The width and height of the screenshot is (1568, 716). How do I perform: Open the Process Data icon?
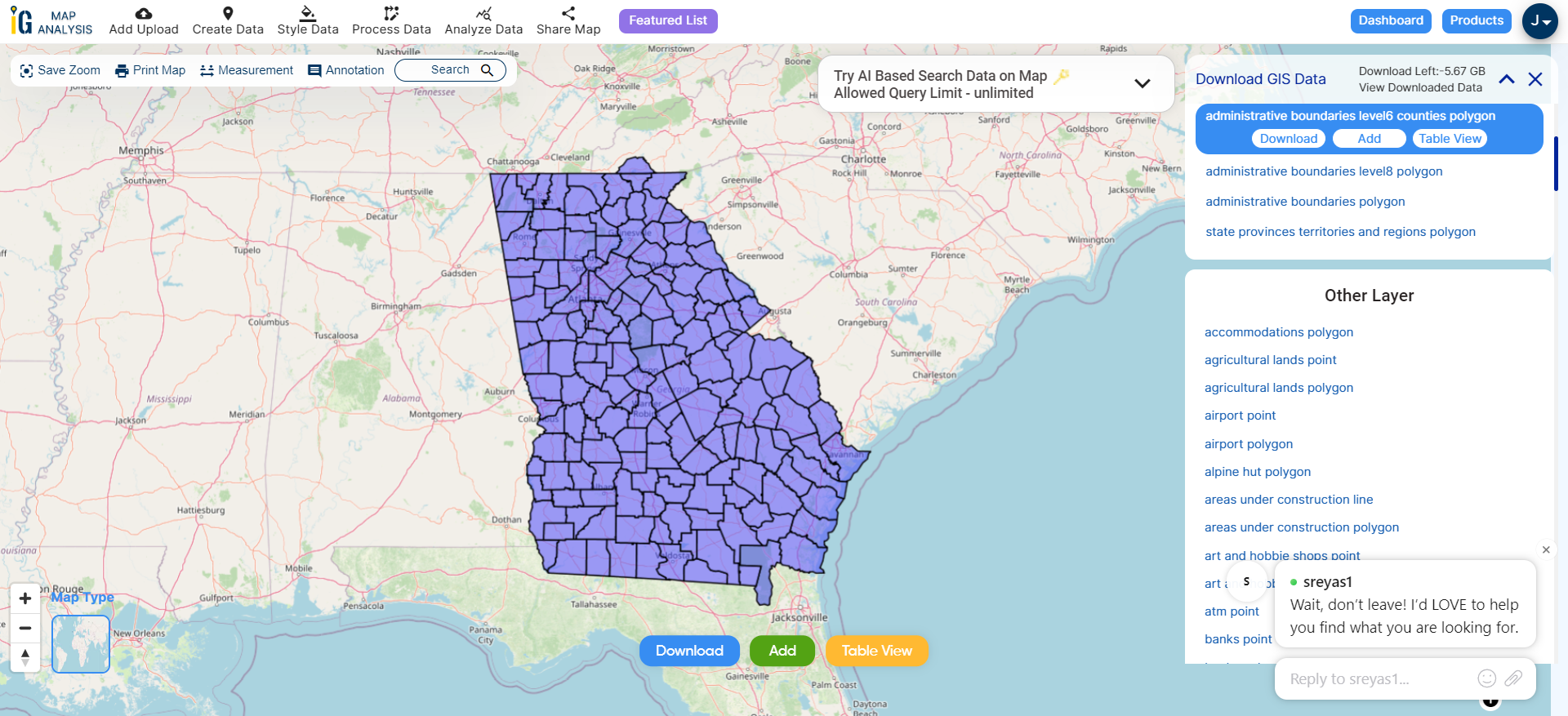click(x=391, y=13)
